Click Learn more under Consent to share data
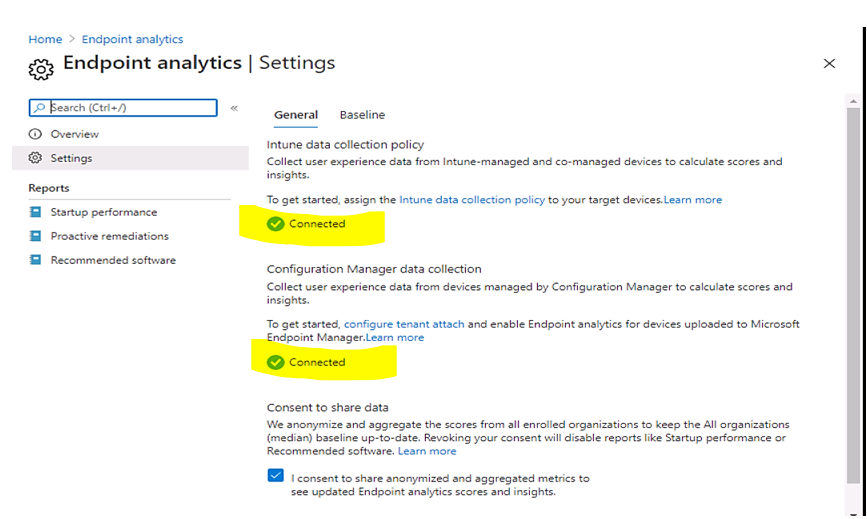This screenshot has height=519, width=867. point(427,451)
